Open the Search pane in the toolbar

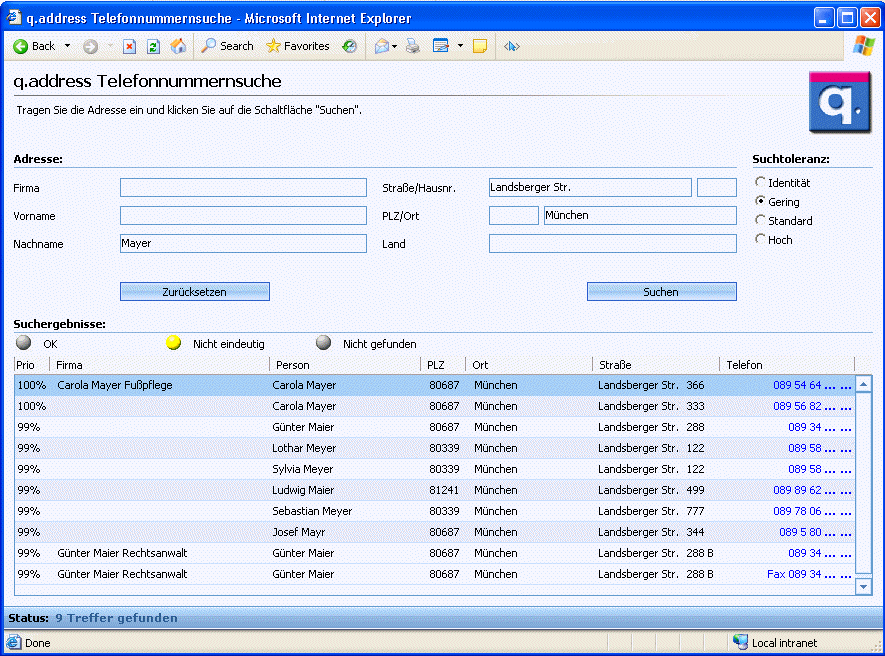tap(227, 46)
